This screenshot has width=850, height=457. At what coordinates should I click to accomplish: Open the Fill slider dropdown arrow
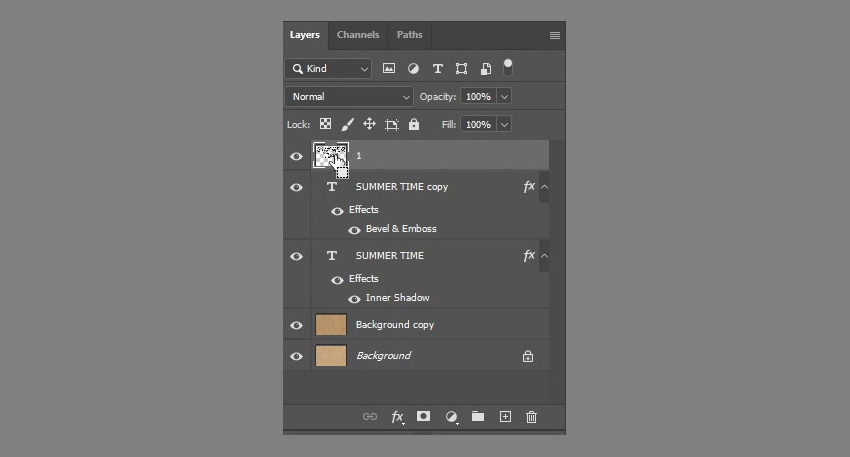(x=504, y=125)
